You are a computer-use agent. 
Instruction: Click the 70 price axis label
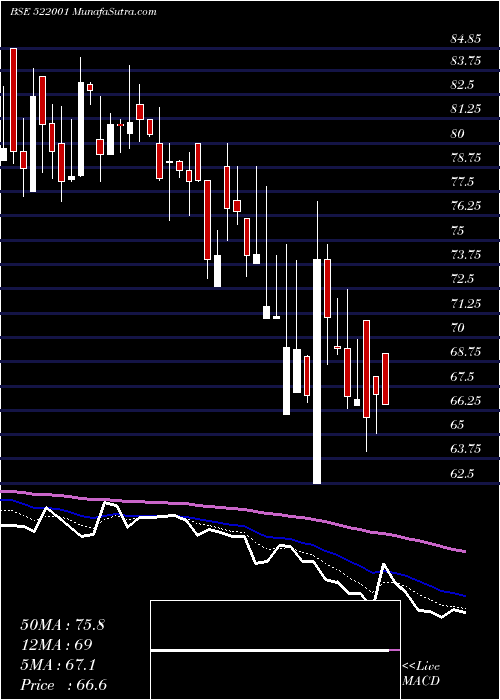click(x=458, y=328)
